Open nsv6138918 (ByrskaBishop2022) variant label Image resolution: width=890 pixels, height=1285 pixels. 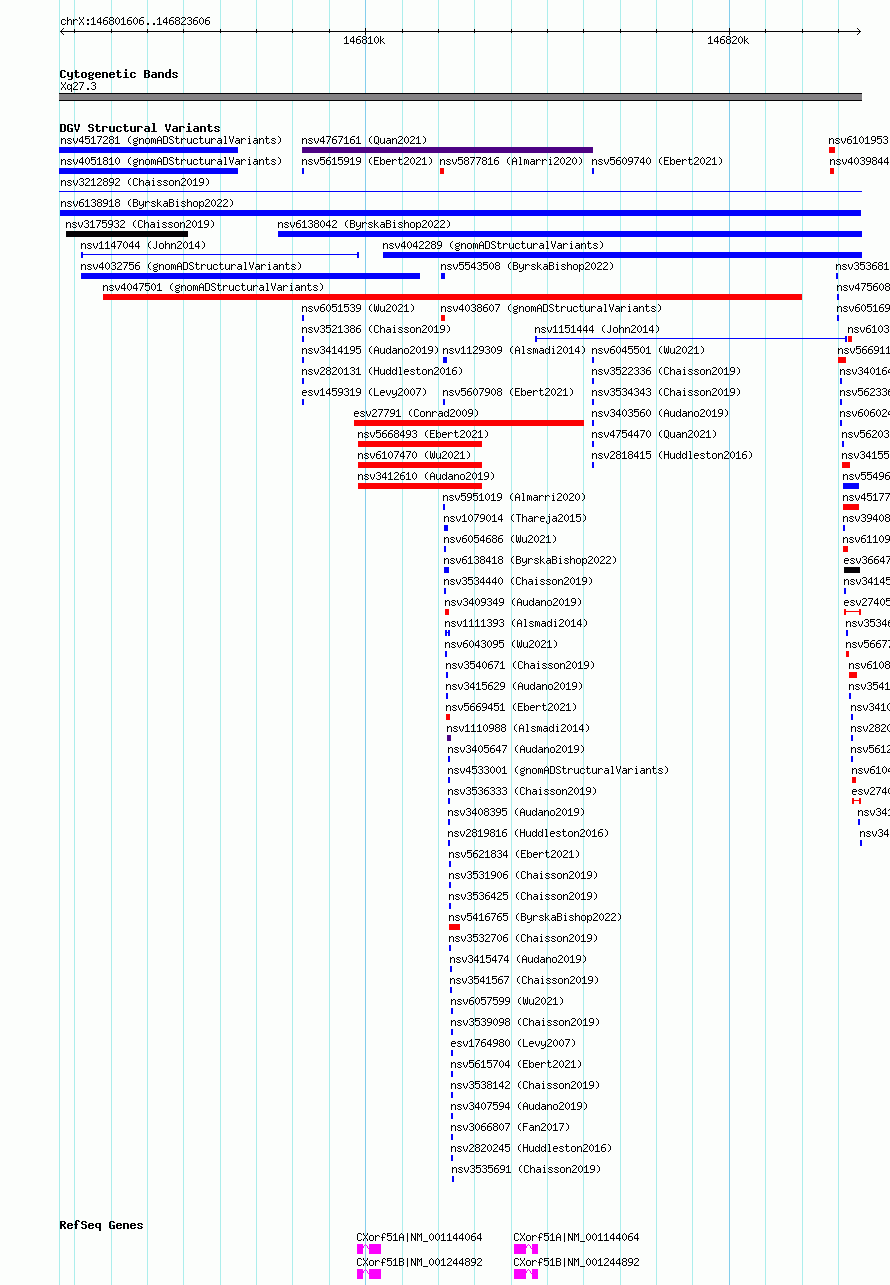pyautogui.click(x=147, y=203)
